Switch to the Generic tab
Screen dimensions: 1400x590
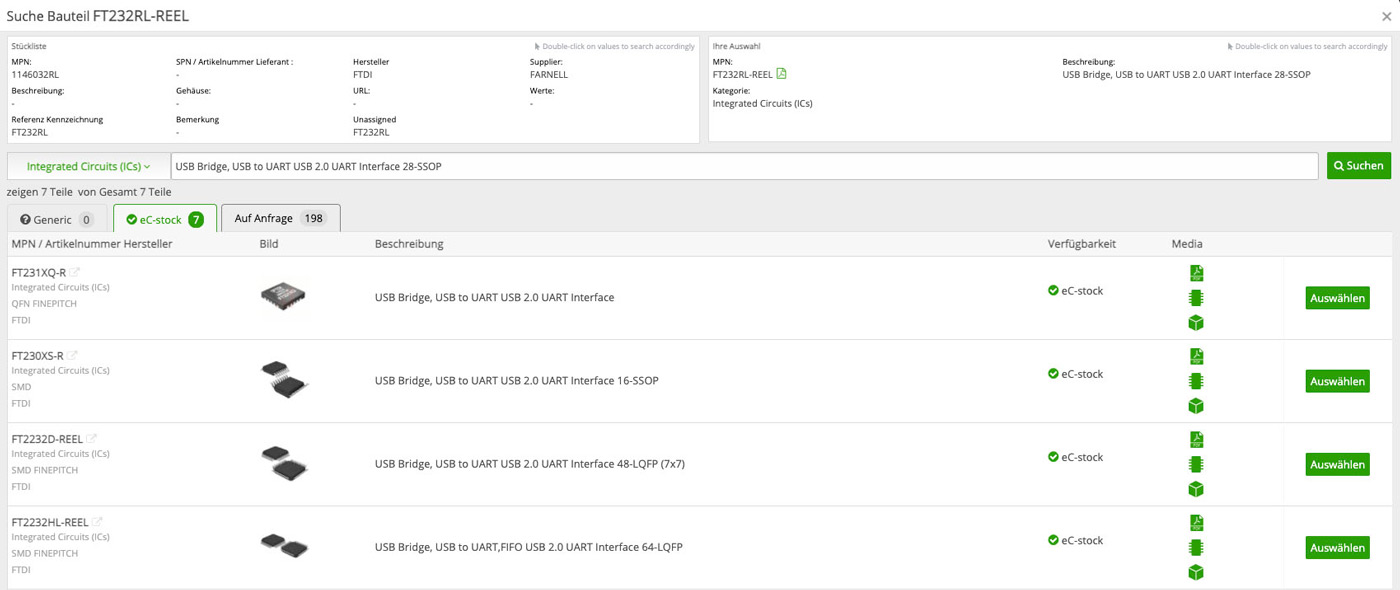pyautogui.click(x=56, y=219)
